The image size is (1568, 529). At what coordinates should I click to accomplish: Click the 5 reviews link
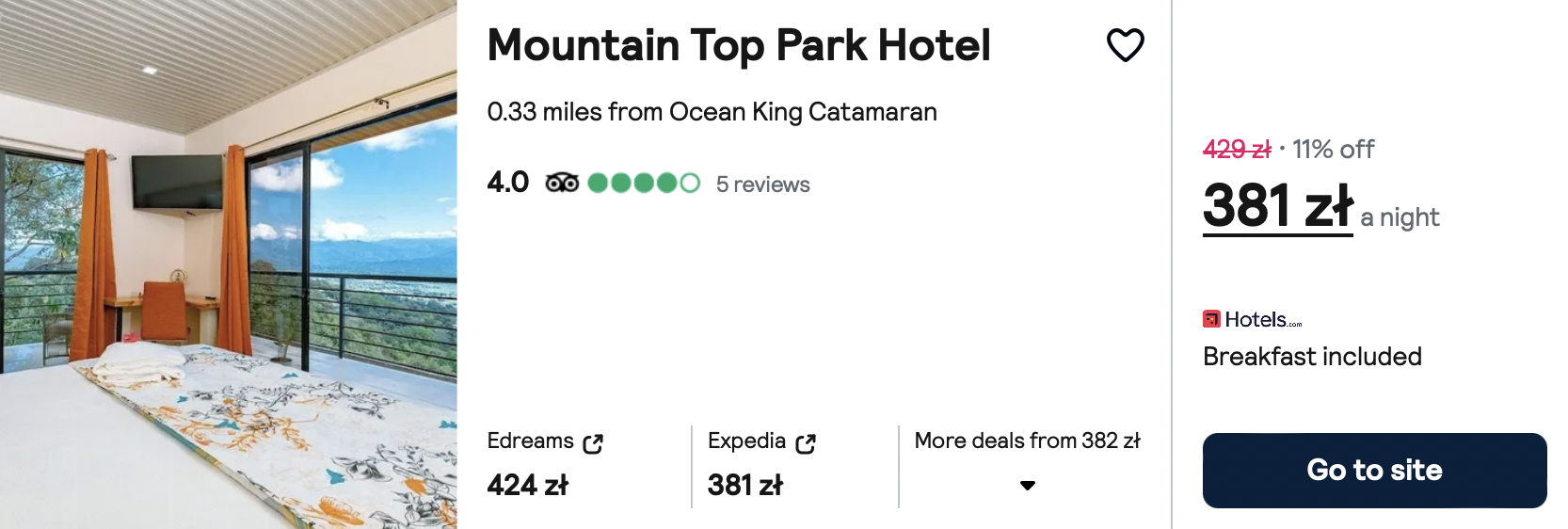[762, 184]
